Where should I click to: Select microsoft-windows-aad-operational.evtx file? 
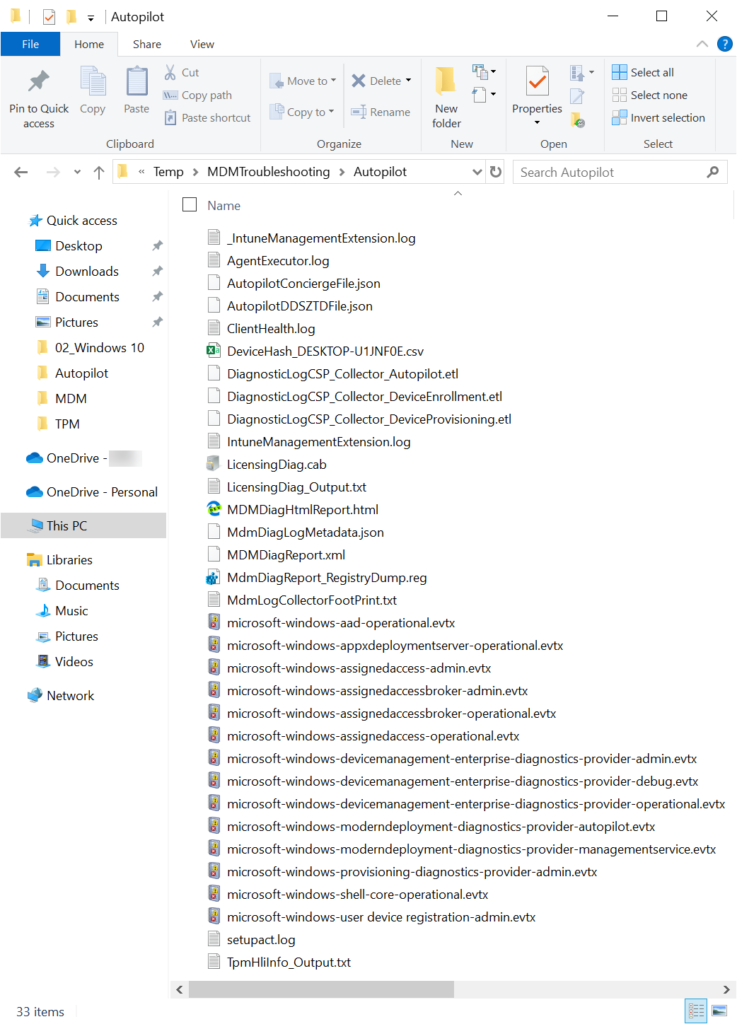341,622
